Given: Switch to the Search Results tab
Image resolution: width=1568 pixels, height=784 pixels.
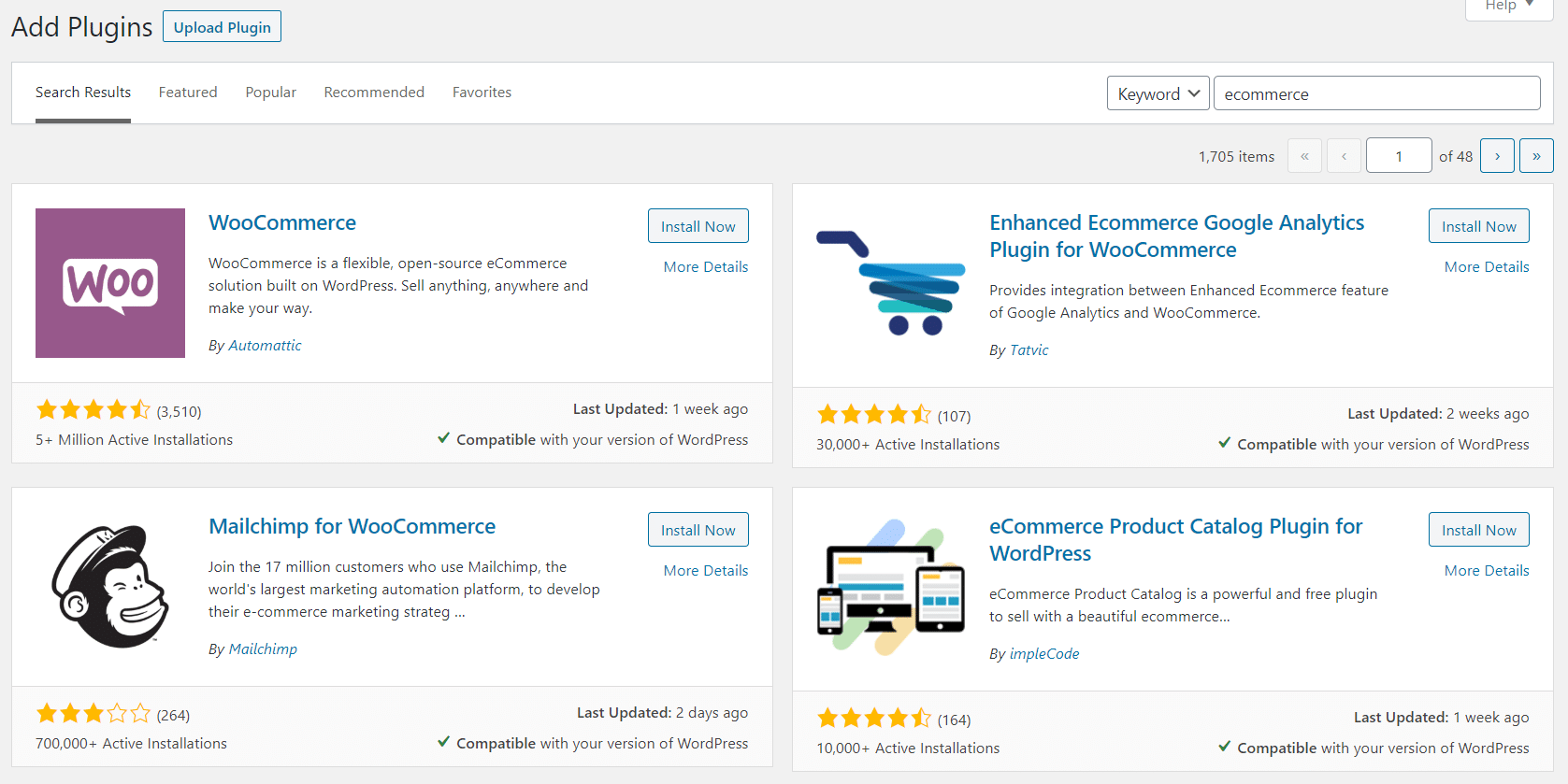Looking at the screenshot, I should point(83,93).
